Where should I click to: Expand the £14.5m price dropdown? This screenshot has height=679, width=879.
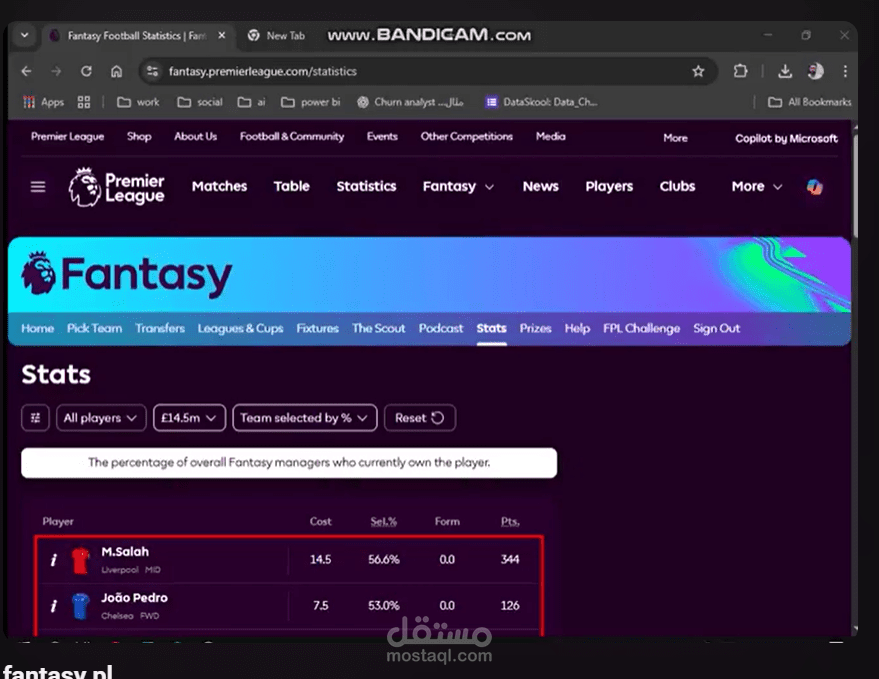point(189,418)
